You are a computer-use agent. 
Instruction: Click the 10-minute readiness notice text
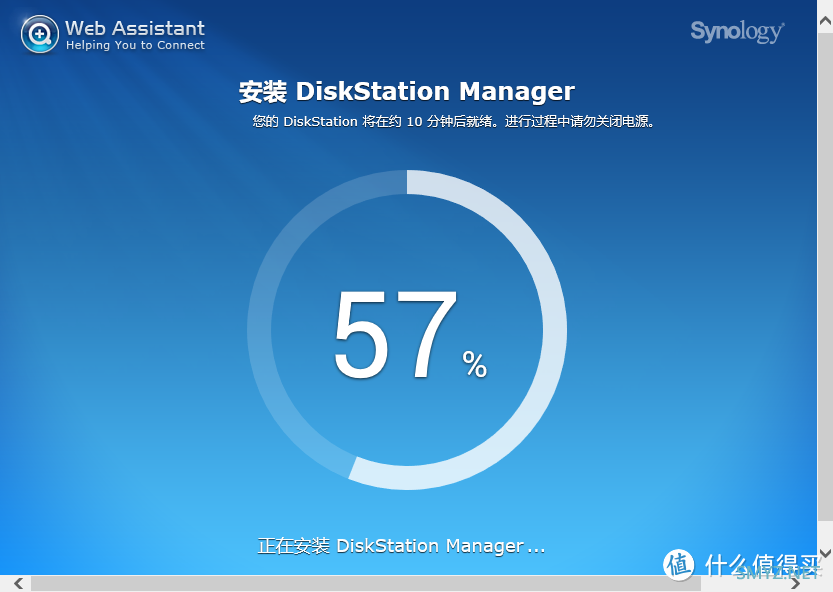[x=454, y=122]
